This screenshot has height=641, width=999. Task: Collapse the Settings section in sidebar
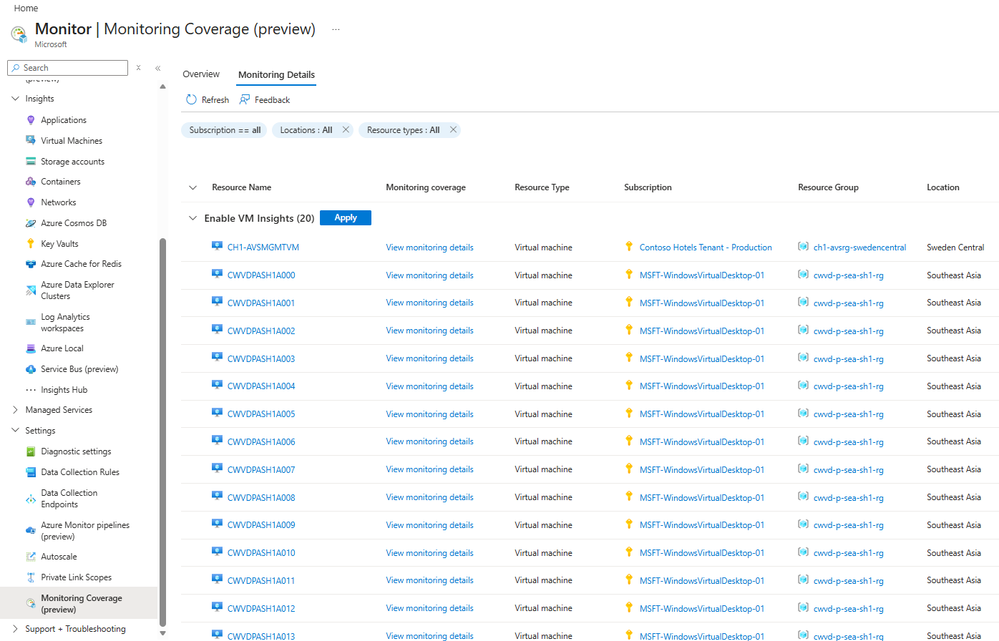point(15,430)
